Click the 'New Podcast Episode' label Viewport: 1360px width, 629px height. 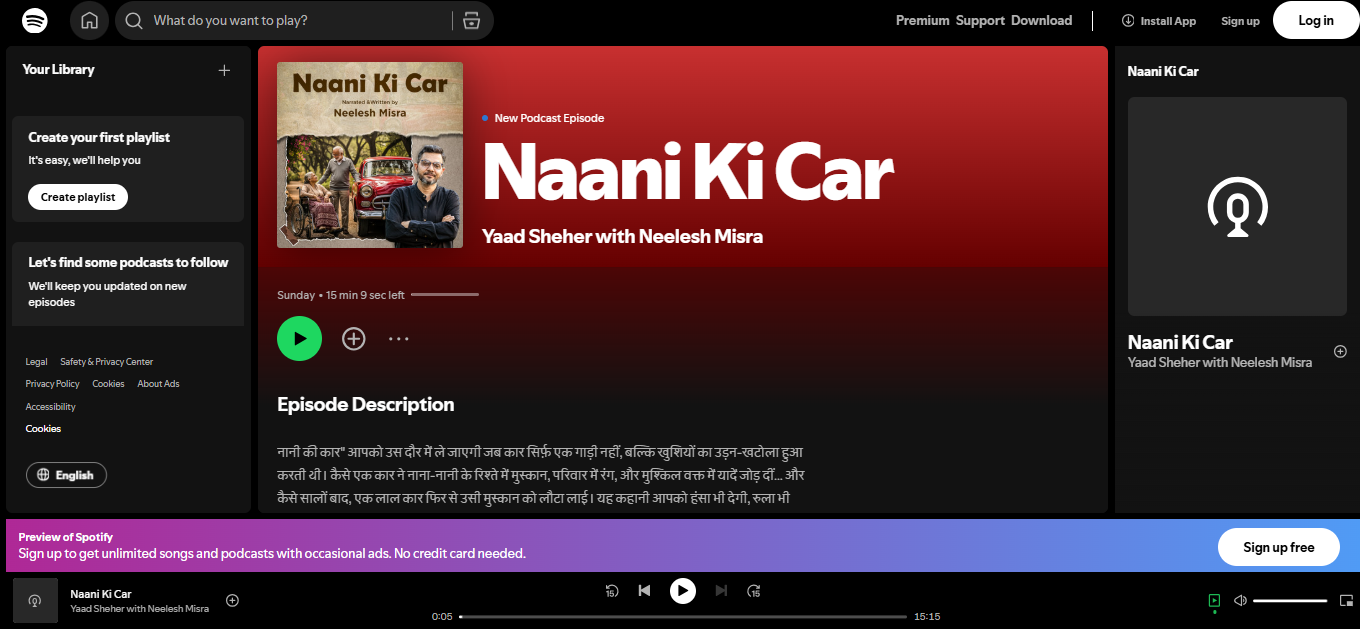(x=549, y=118)
